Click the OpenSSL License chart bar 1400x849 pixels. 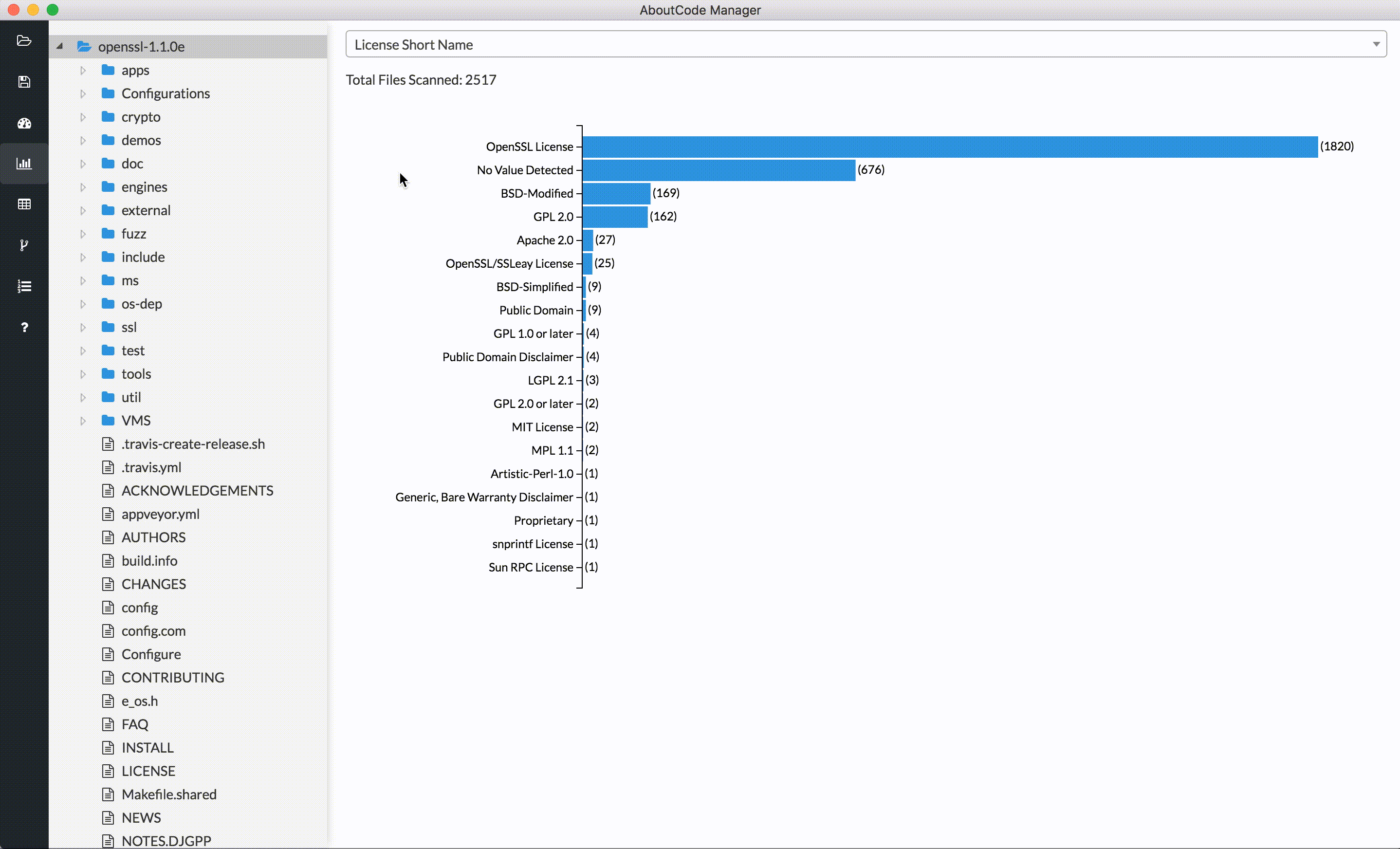[x=949, y=147]
